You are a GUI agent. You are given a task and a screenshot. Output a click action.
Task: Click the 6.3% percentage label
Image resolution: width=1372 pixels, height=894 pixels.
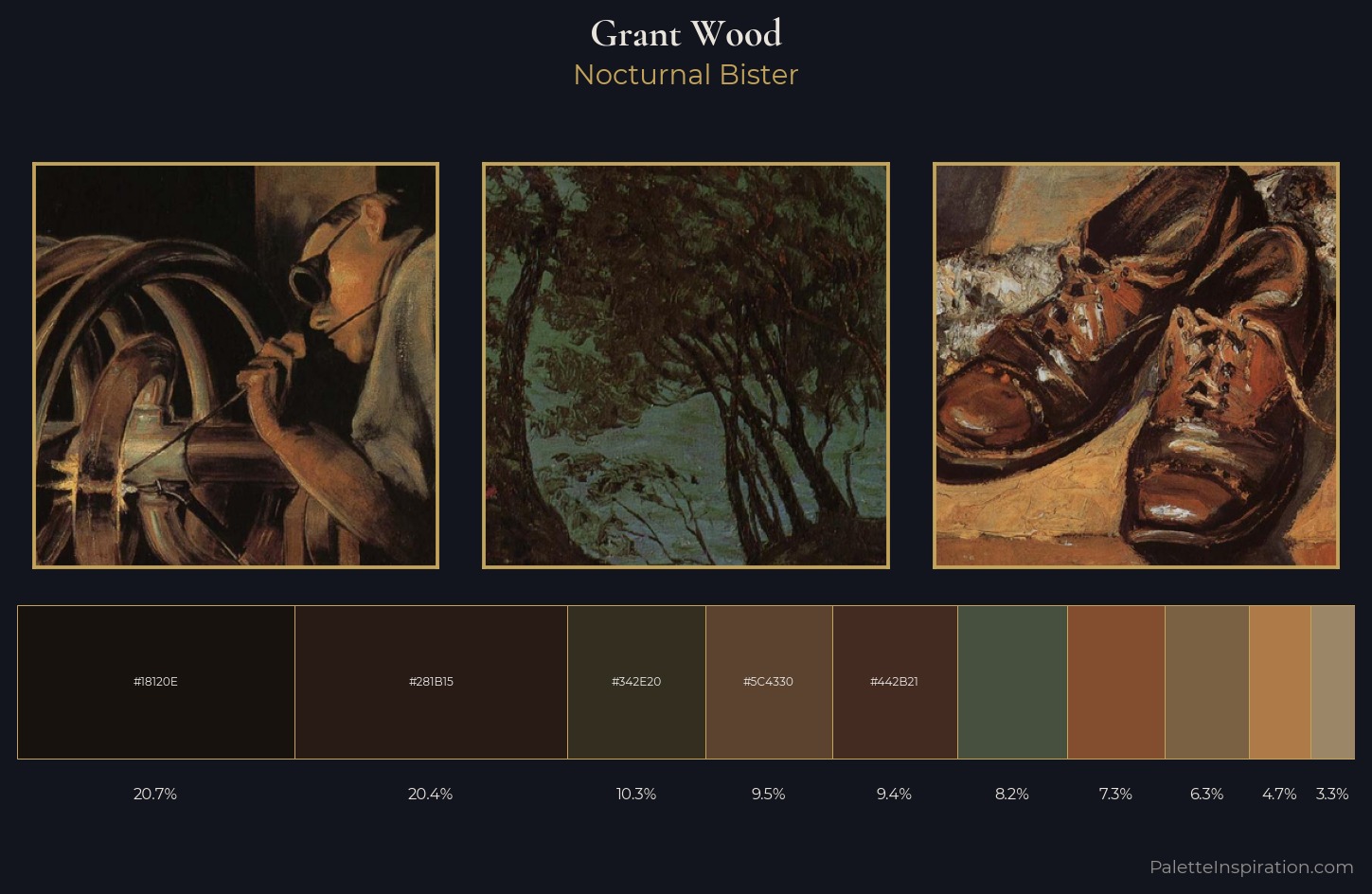coord(1206,794)
